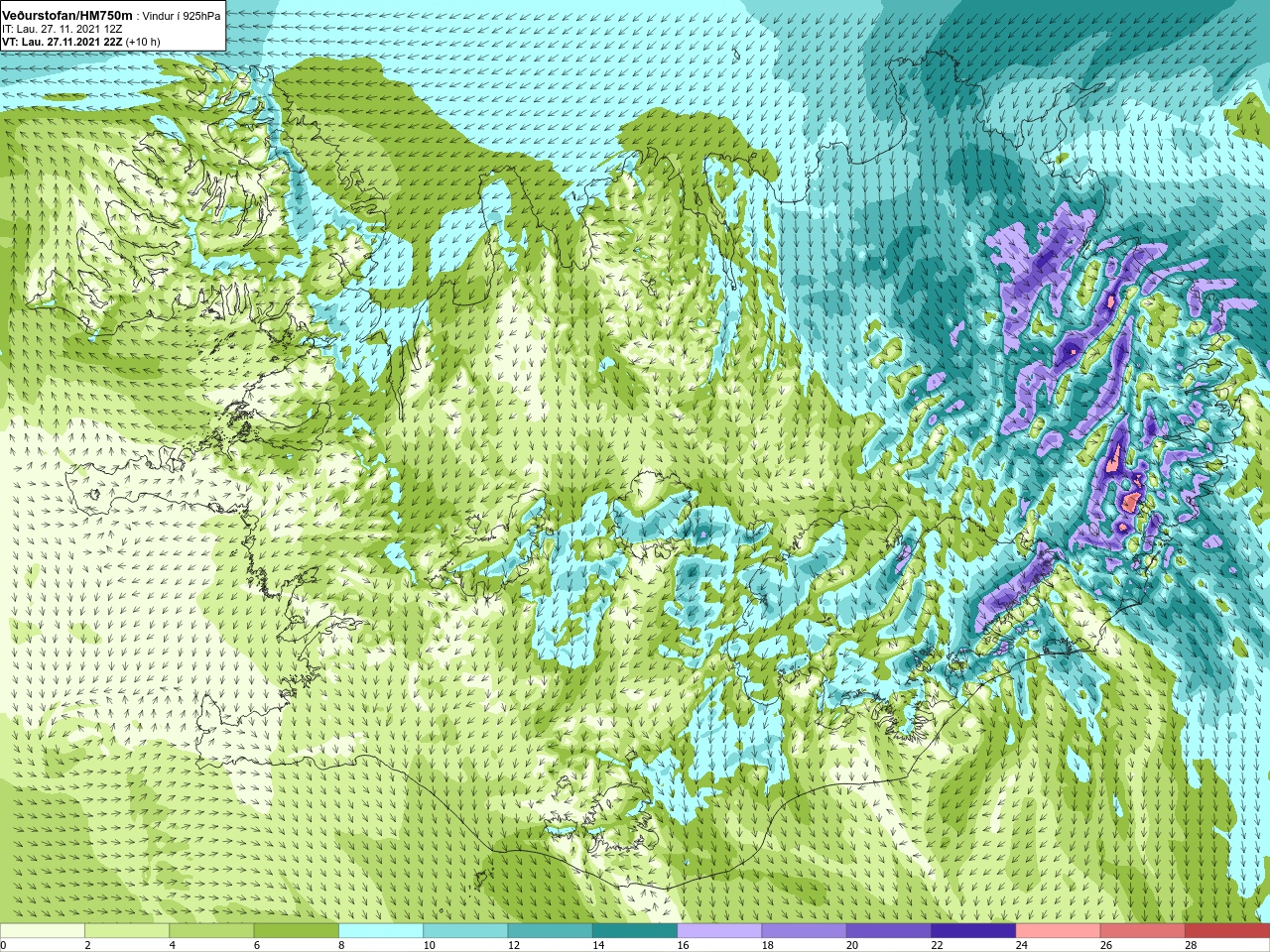Click the 22–24 dark indigo legend swatch
The width and height of the screenshot is (1270, 952).
[x=973, y=931]
